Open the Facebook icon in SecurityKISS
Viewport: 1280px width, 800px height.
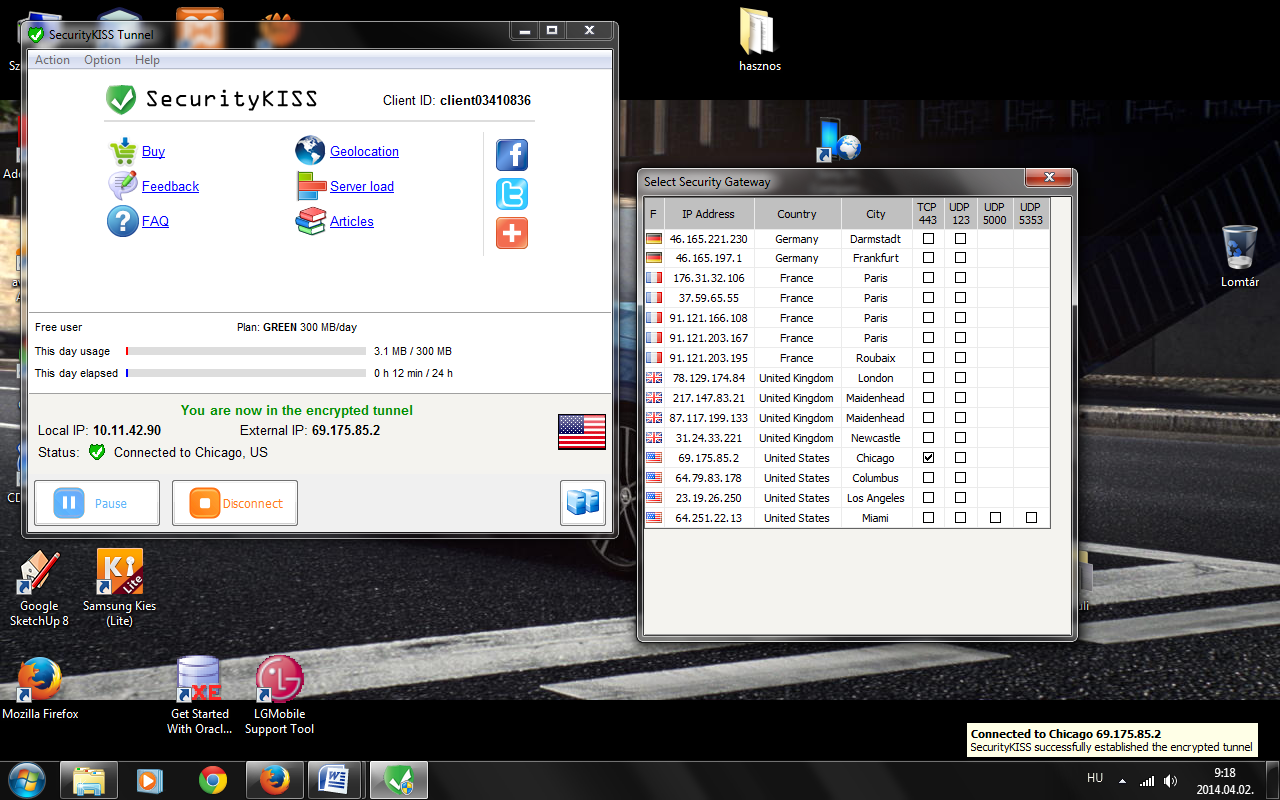(x=512, y=155)
